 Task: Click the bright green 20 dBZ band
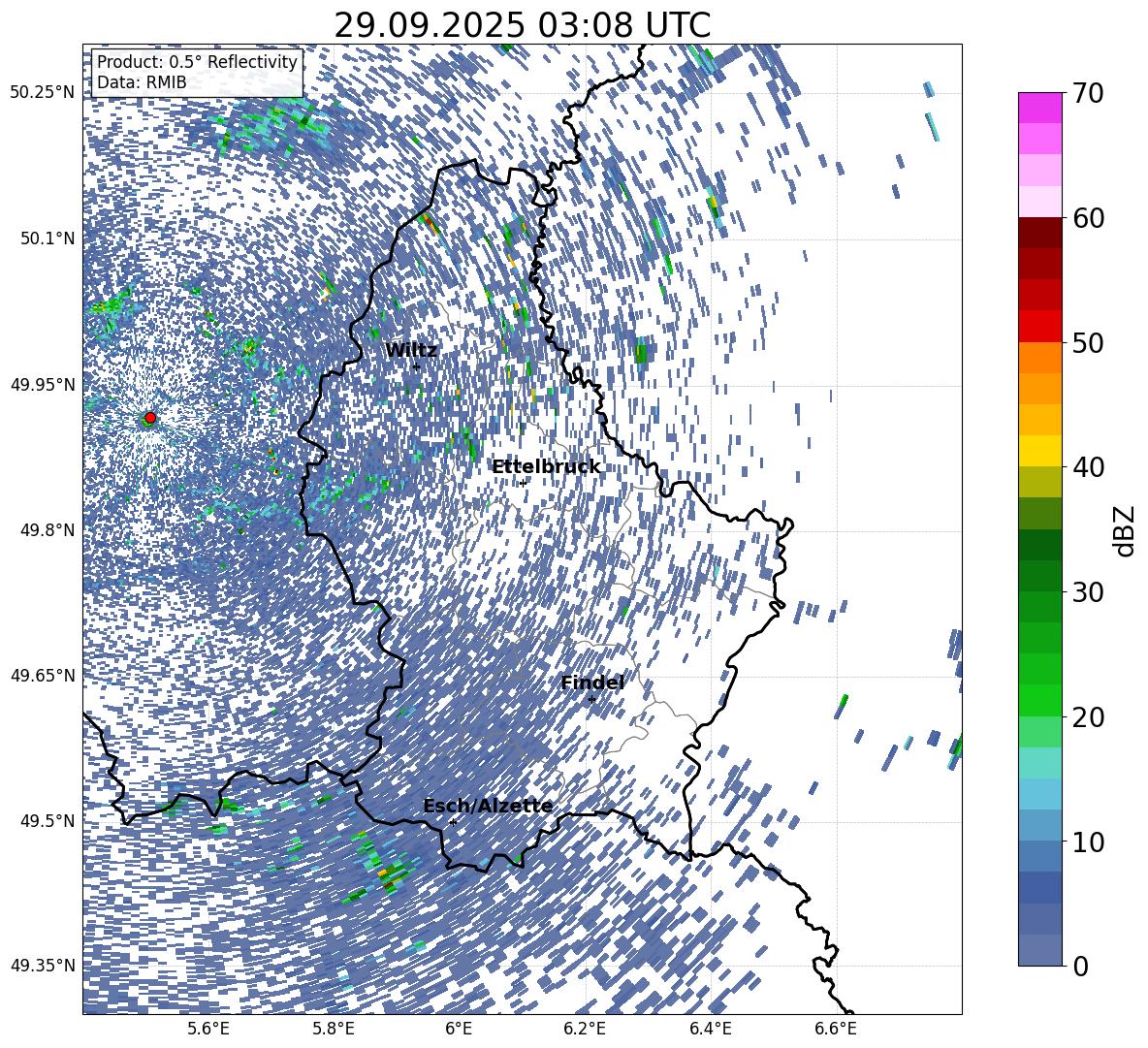click(1039, 700)
